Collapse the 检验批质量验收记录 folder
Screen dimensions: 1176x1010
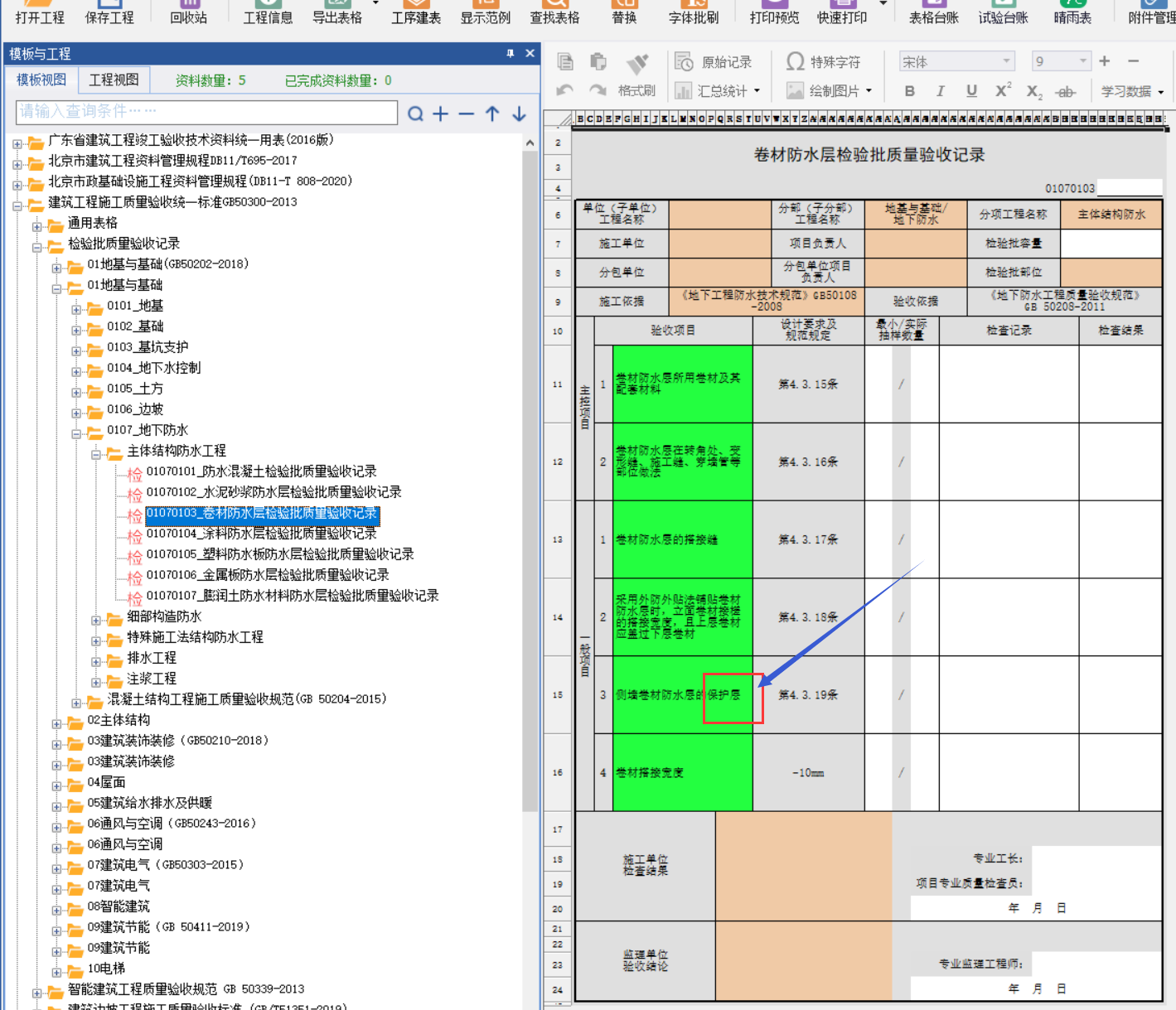(x=37, y=247)
